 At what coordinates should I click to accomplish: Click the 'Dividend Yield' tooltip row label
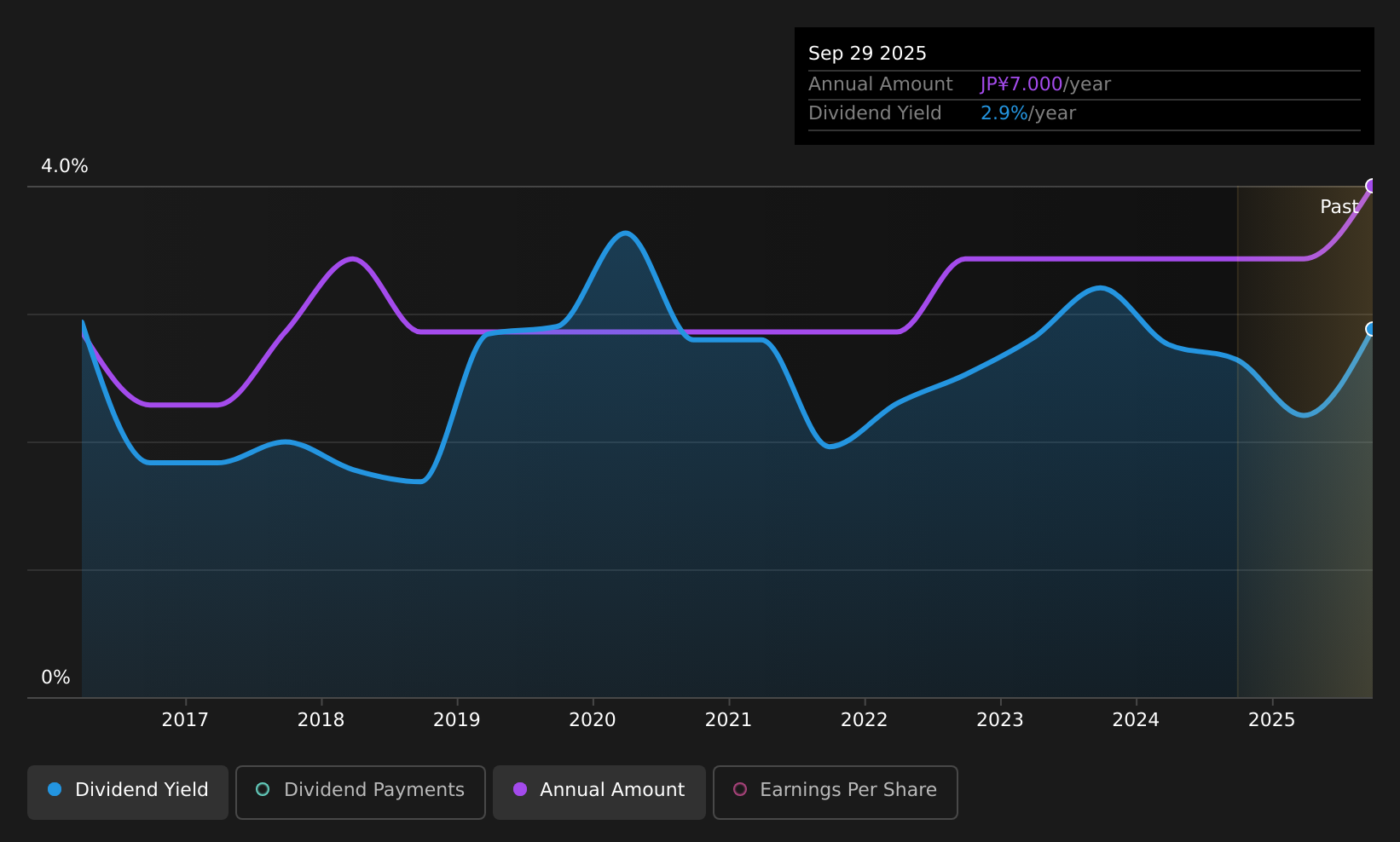pyautogui.click(x=875, y=113)
